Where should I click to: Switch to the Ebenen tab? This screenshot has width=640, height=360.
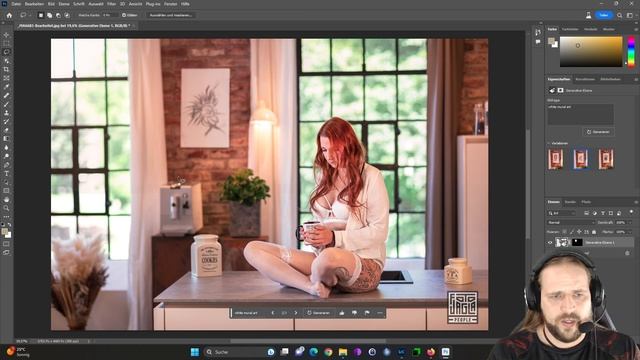point(553,202)
